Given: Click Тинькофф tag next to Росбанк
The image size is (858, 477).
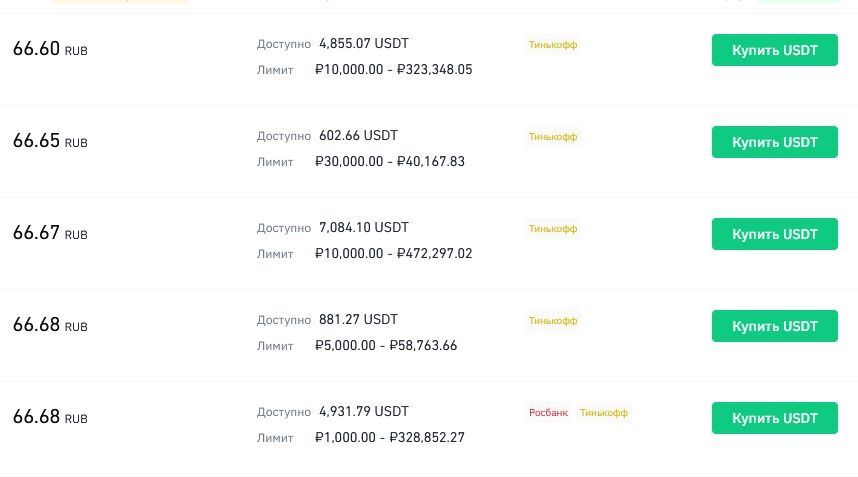Looking at the screenshot, I should 604,413.
